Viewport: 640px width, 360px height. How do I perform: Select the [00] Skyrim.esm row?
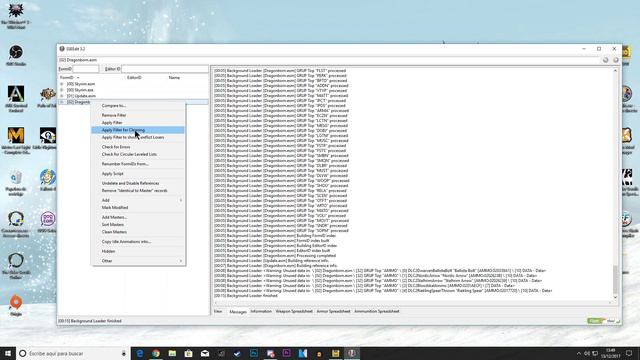pyautogui.click(x=133, y=84)
